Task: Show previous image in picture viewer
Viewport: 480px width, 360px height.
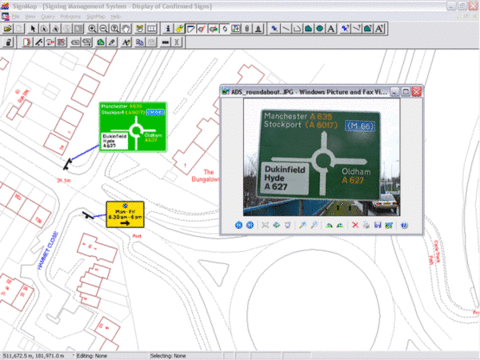Action: 239,225
